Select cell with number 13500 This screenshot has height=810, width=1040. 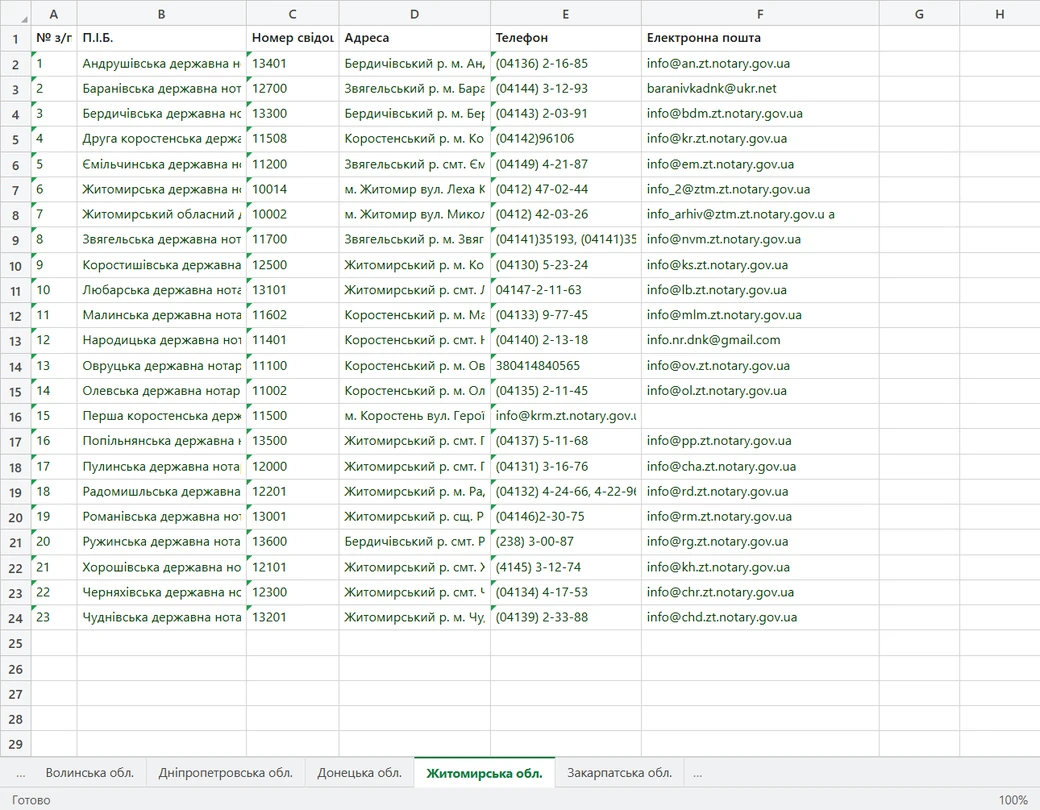292,441
